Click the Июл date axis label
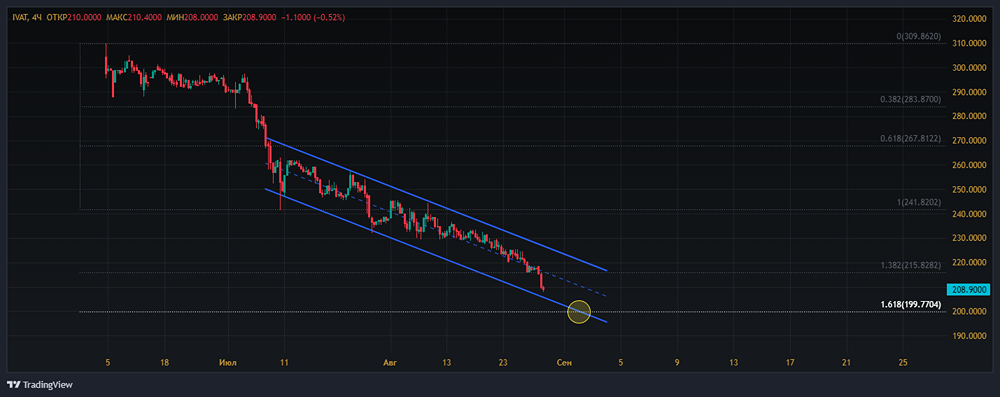1000x397 pixels. 227,363
